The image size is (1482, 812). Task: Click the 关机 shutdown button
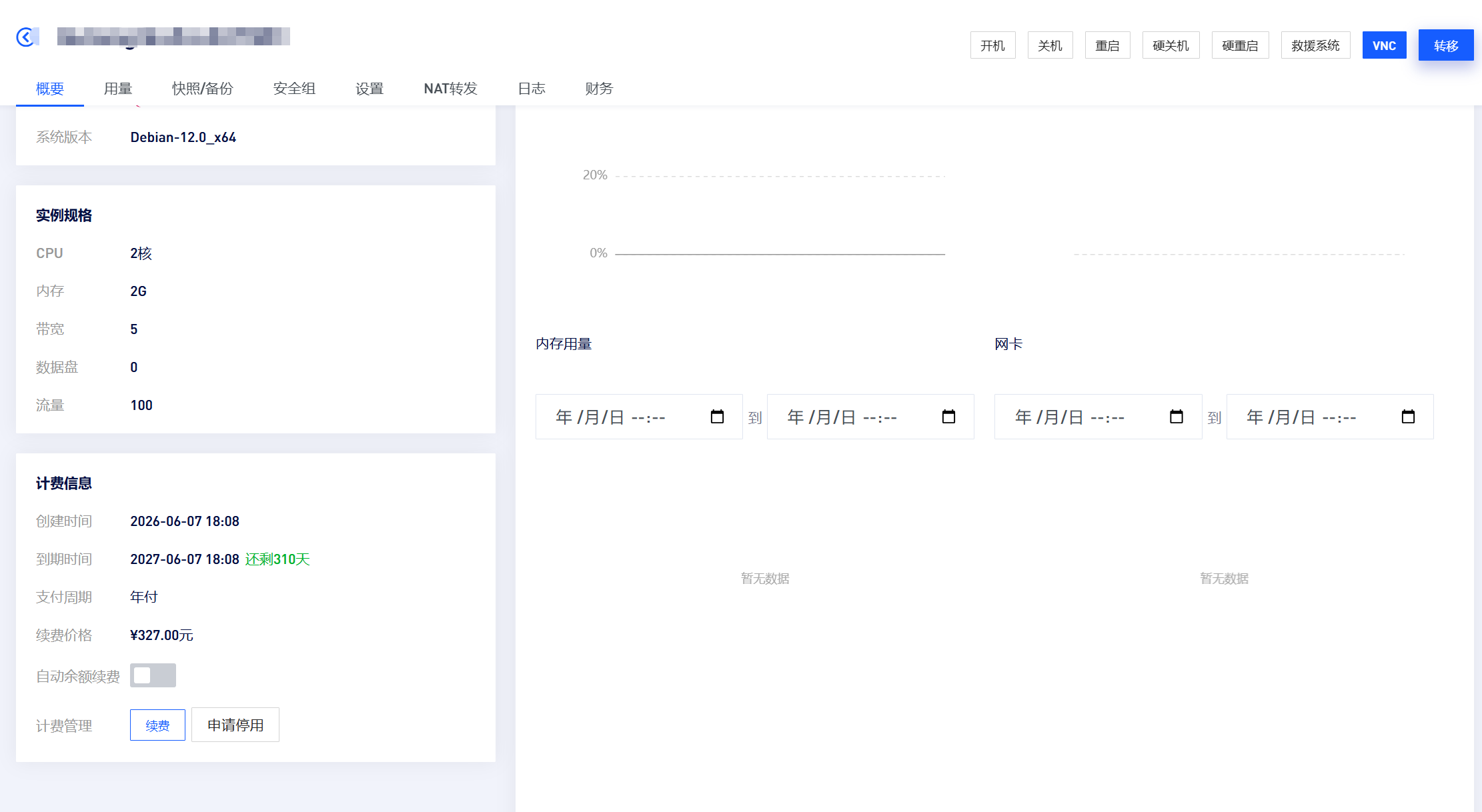pyautogui.click(x=1050, y=45)
